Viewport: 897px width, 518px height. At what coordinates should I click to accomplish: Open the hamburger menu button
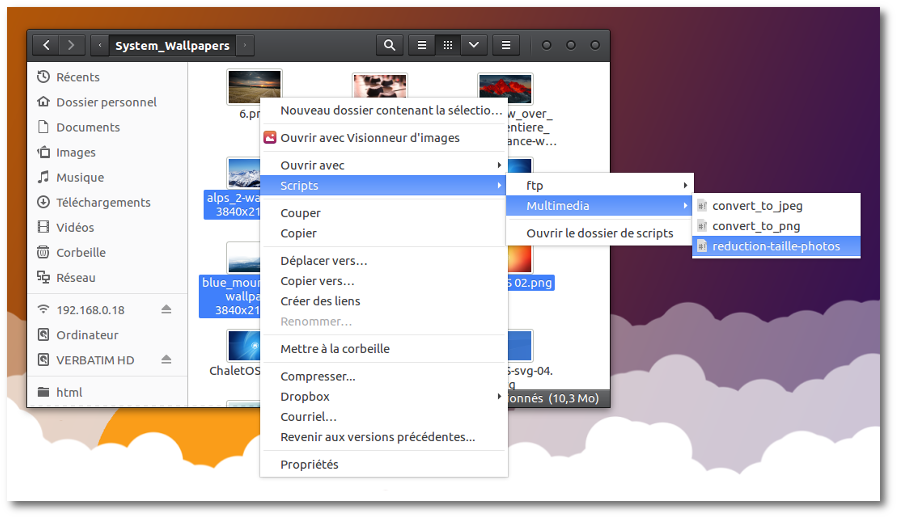[x=506, y=45]
